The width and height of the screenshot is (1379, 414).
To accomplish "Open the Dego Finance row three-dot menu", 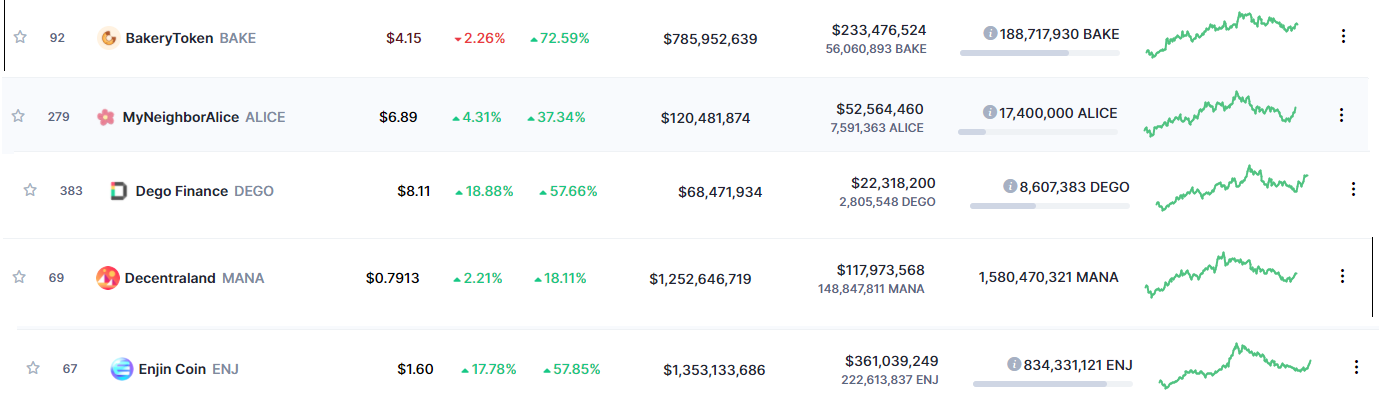I will 1353,188.
